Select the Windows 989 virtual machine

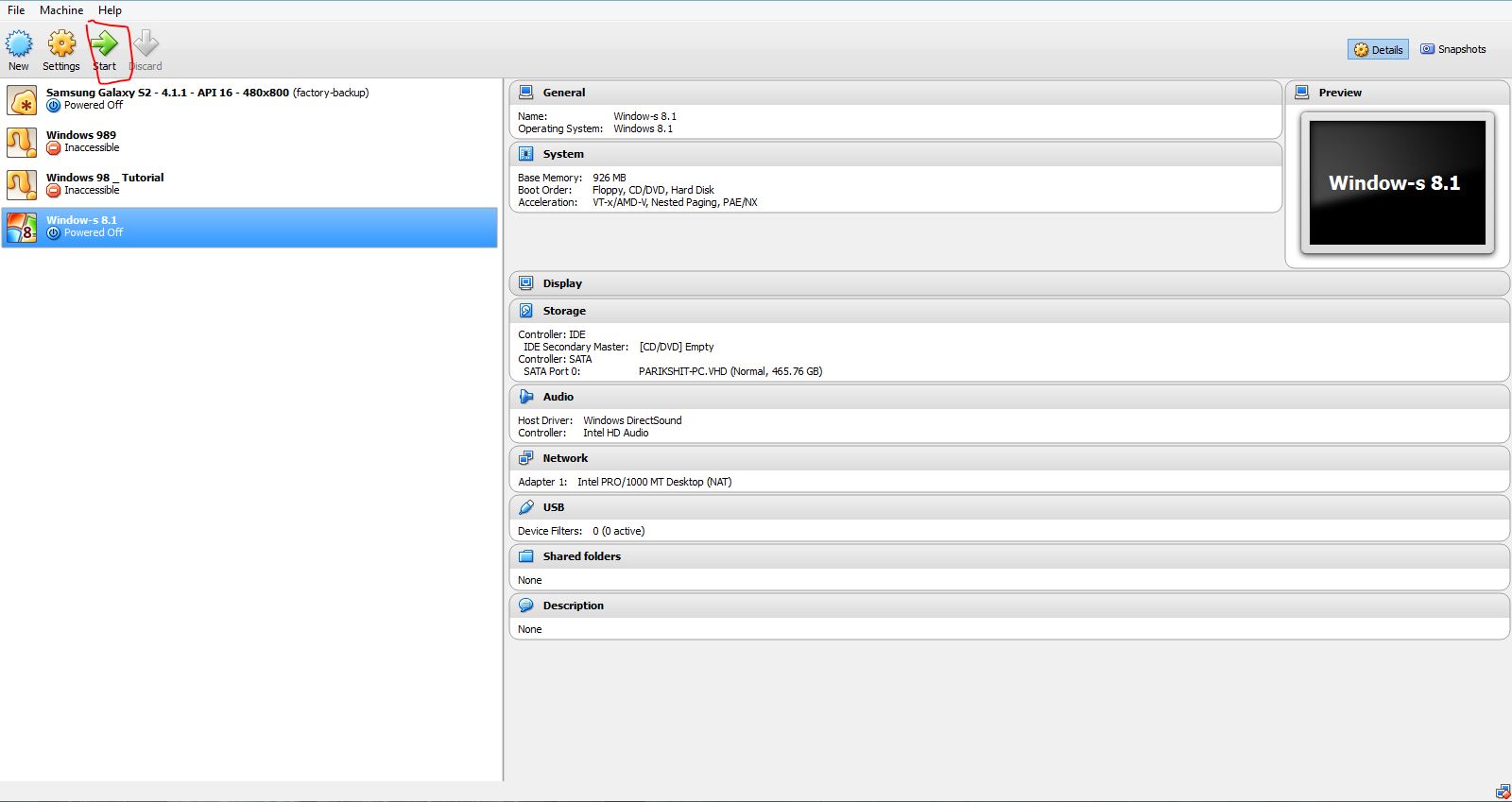(x=249, y=142)
